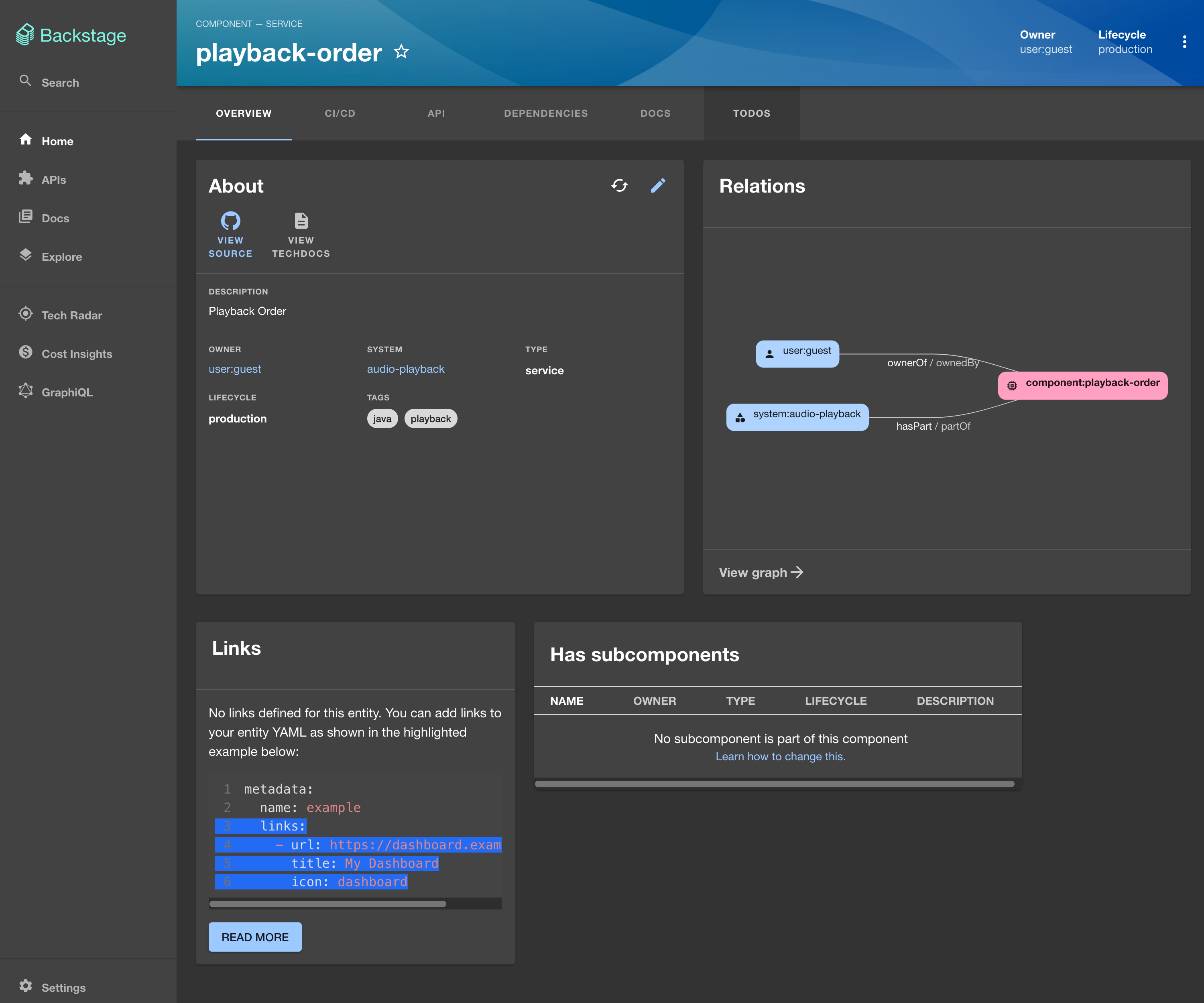
Task: Open the Tech Radar sidebar label
Action: (72, 315)
